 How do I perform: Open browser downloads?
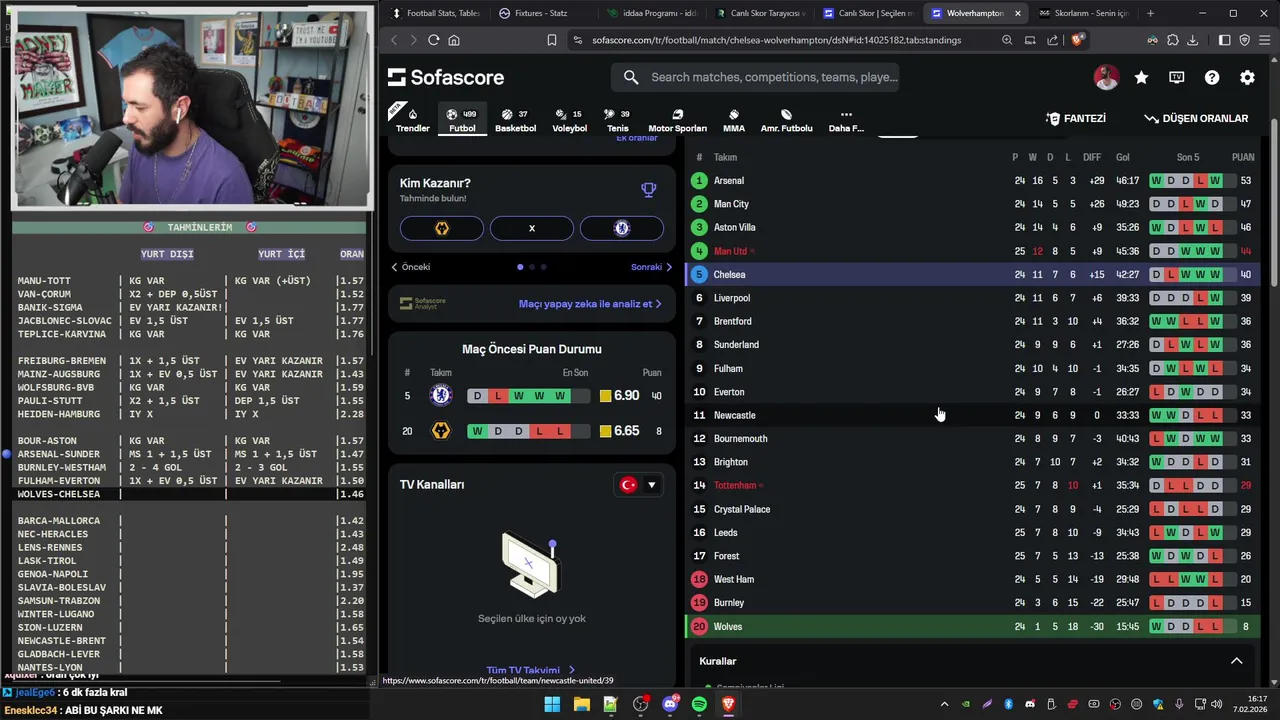[x=1192, y=40]
